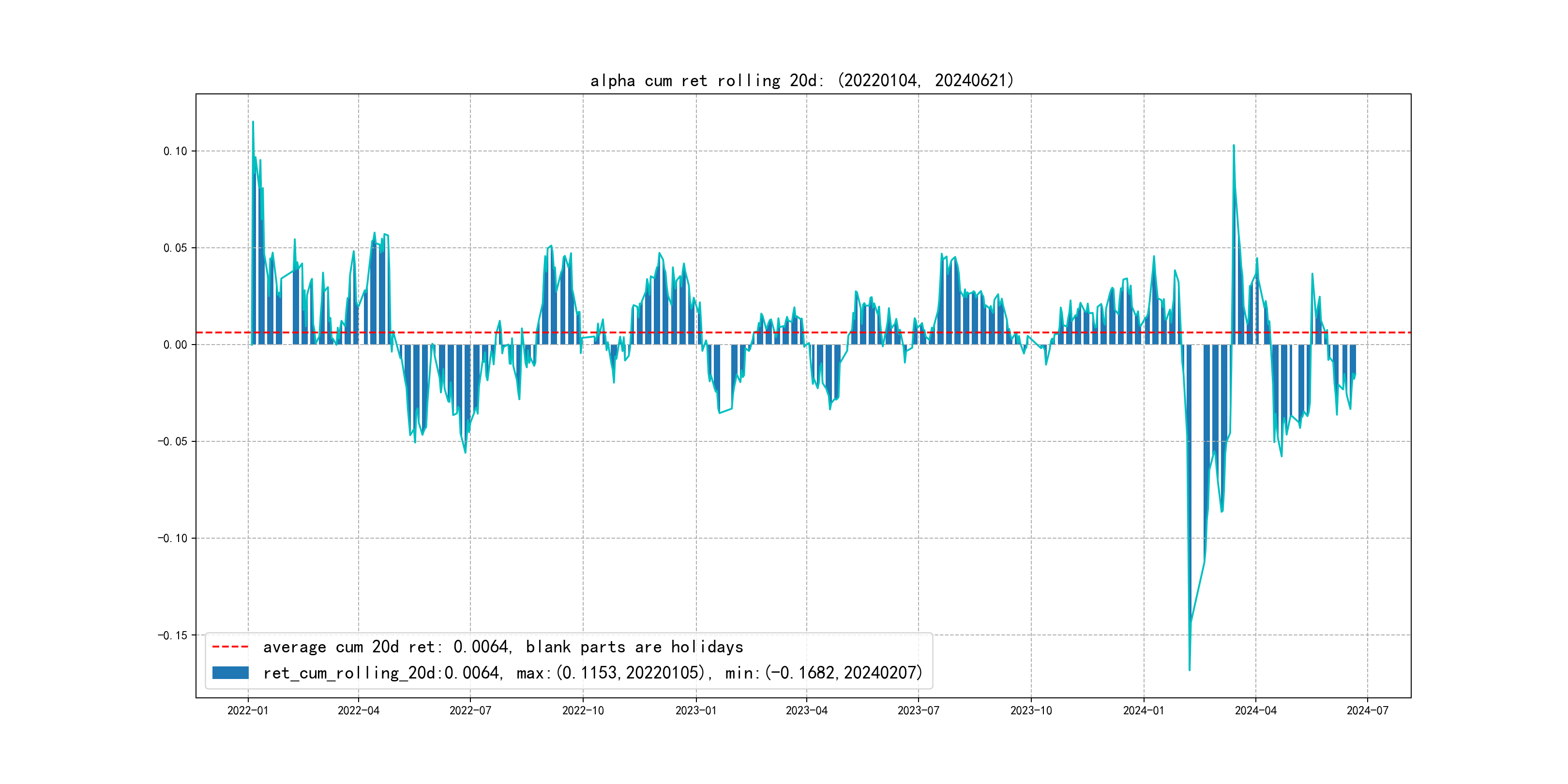Viewport: 1568px width, 784px height.
Task: Click the 2022-01 x-axis tick label
Action: click(x=248, y=710)
